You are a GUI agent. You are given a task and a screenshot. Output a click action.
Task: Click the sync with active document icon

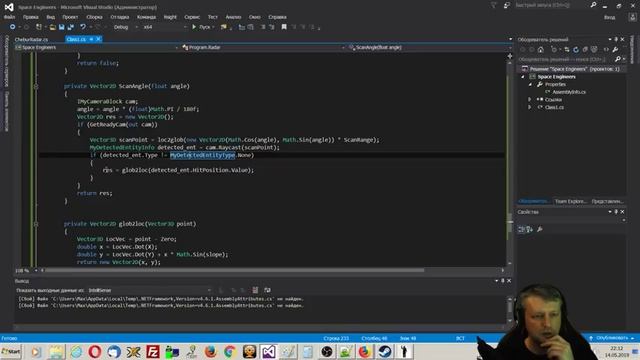[567, 49]
